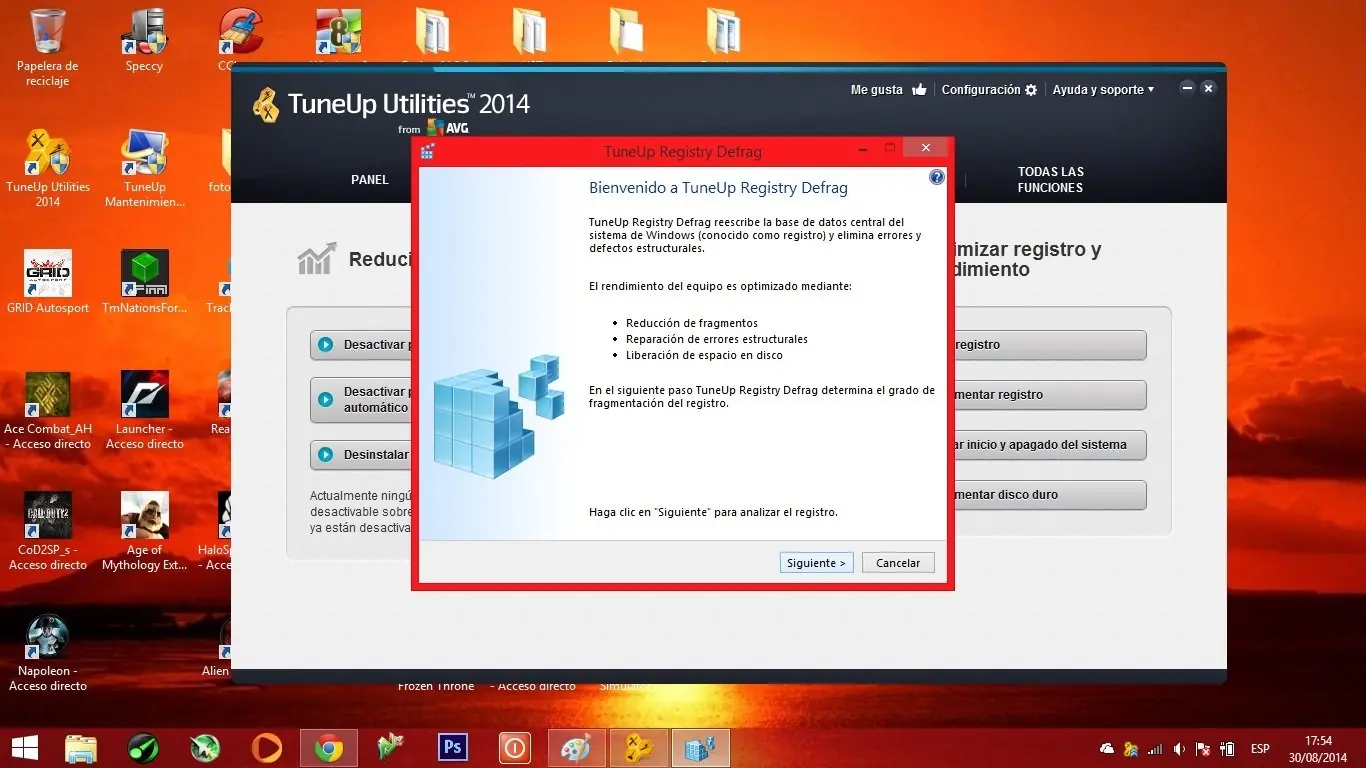Select the TmNationsForever desktop shortcut
The height and width of the screenshot is (768, 1366).
(145, 283)
